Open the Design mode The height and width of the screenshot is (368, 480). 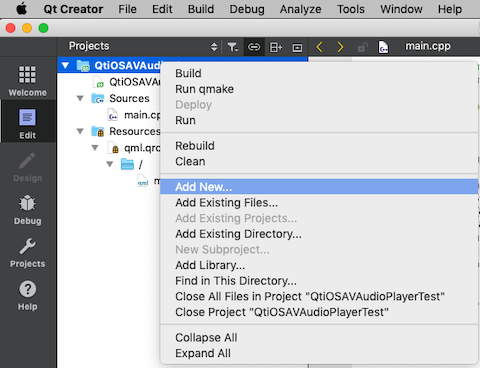[x=27, y=167]
